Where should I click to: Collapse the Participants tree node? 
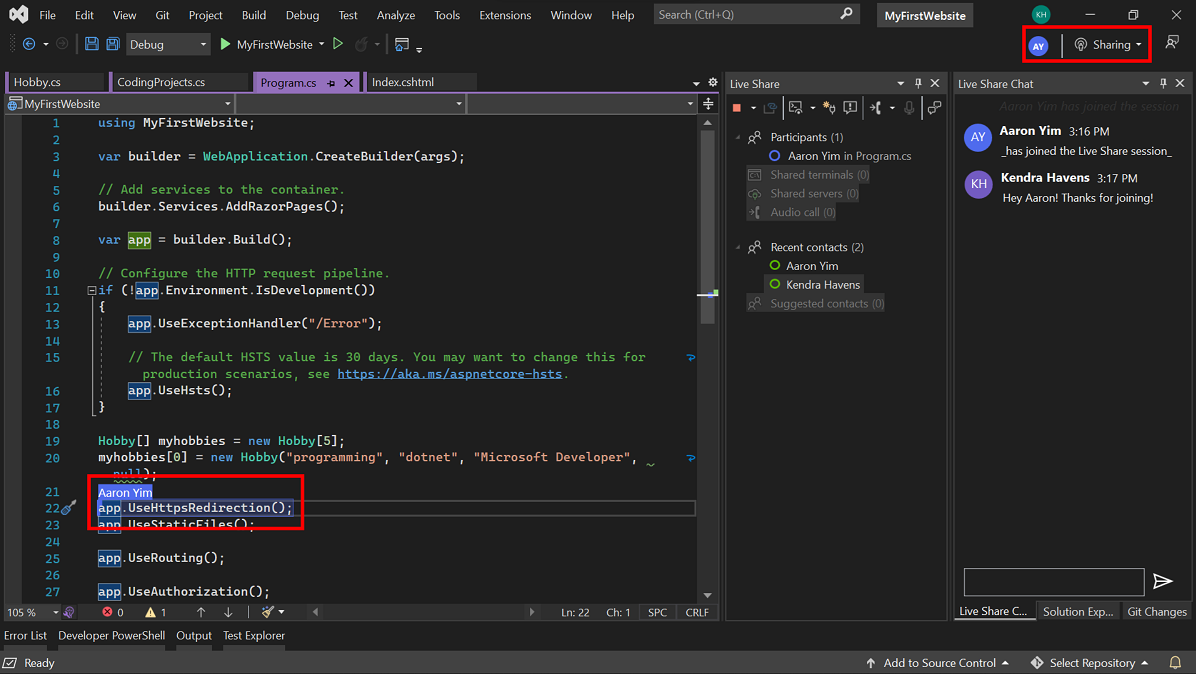point(738,137)
